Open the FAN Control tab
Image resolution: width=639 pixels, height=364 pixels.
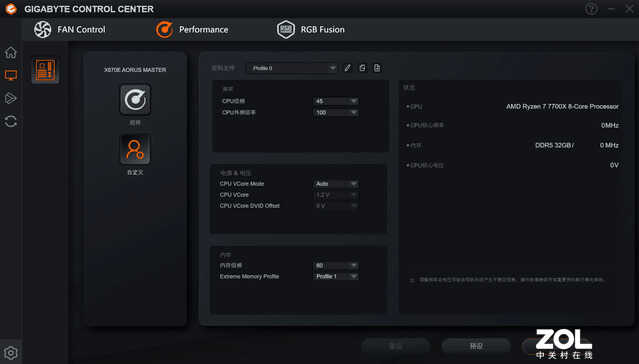69,29
